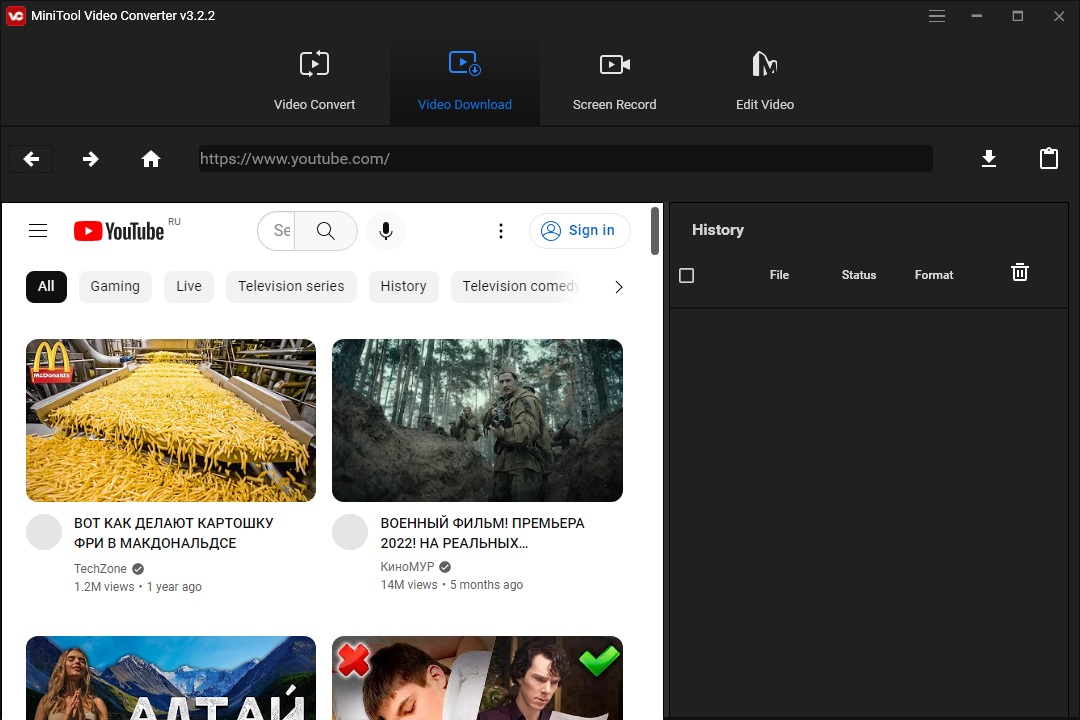Expand the YouTube sidebar hamburger menu

(38, 230)
